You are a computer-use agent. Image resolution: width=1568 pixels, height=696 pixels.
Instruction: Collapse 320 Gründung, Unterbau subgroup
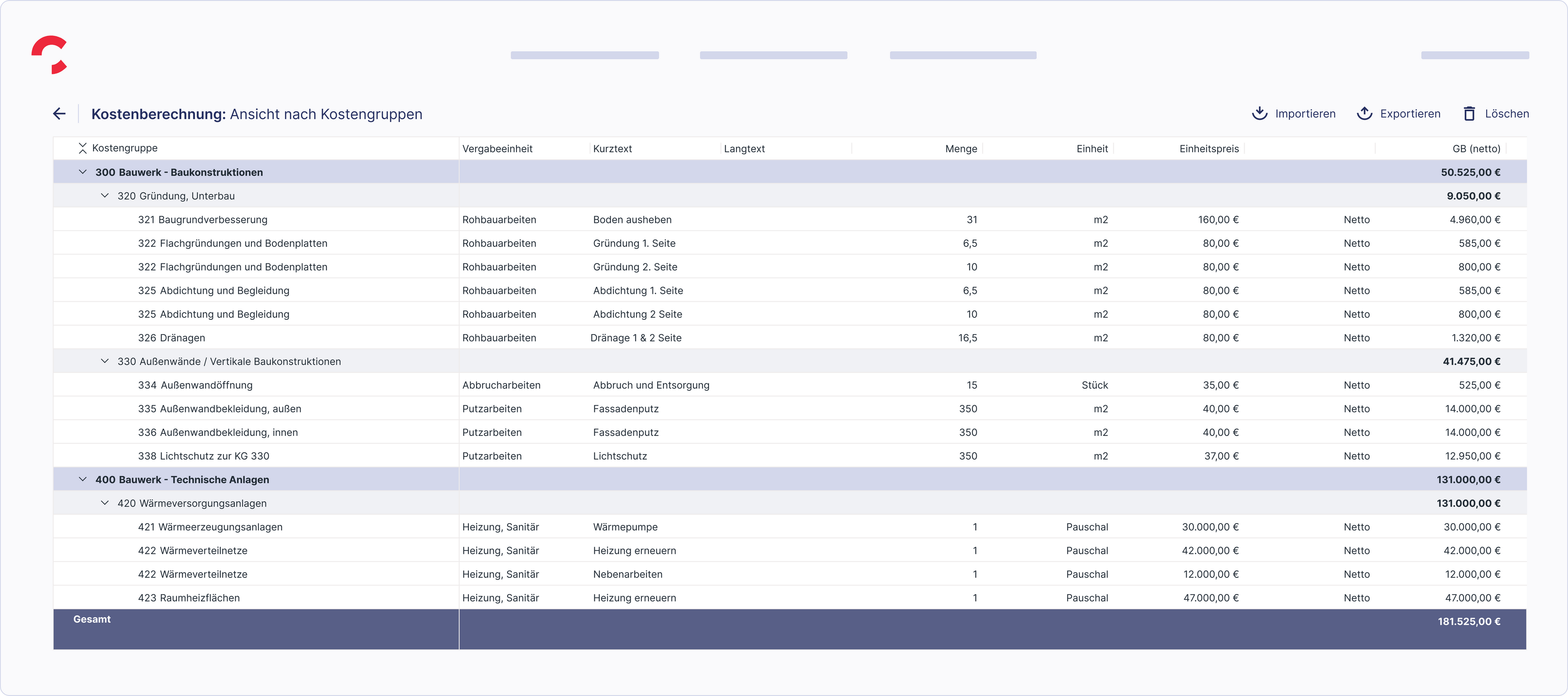point(105,196)
